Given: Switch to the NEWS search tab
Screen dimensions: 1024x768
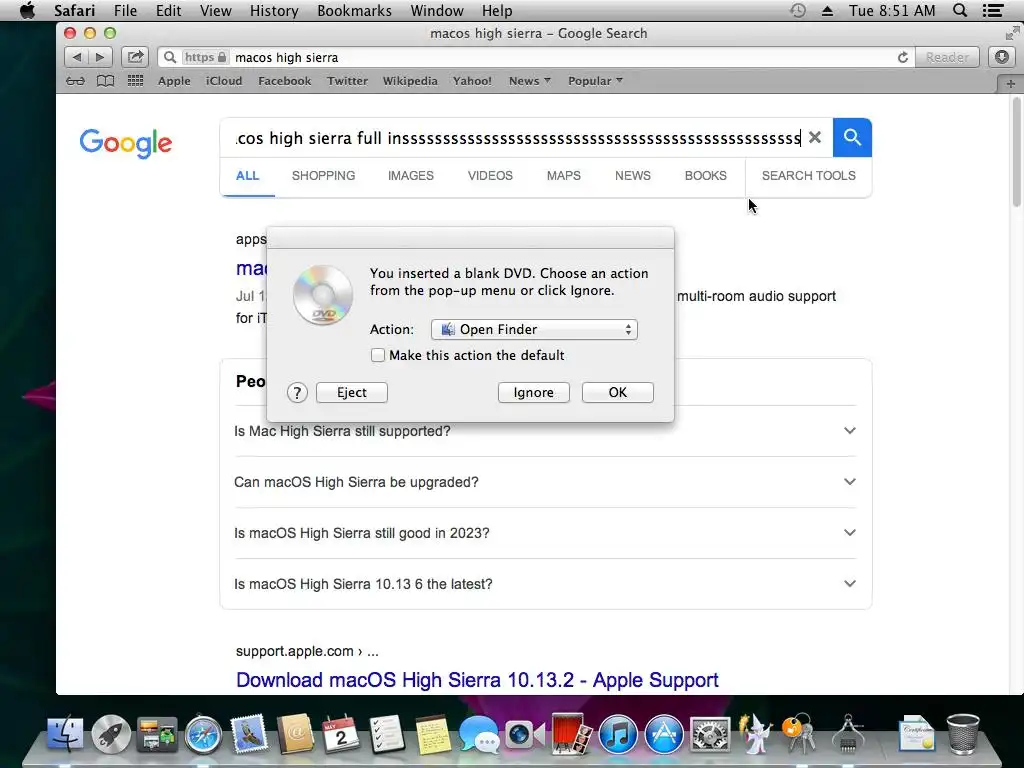Looking at the screenshot, I should pyautogui.click(x=632, y=176).
